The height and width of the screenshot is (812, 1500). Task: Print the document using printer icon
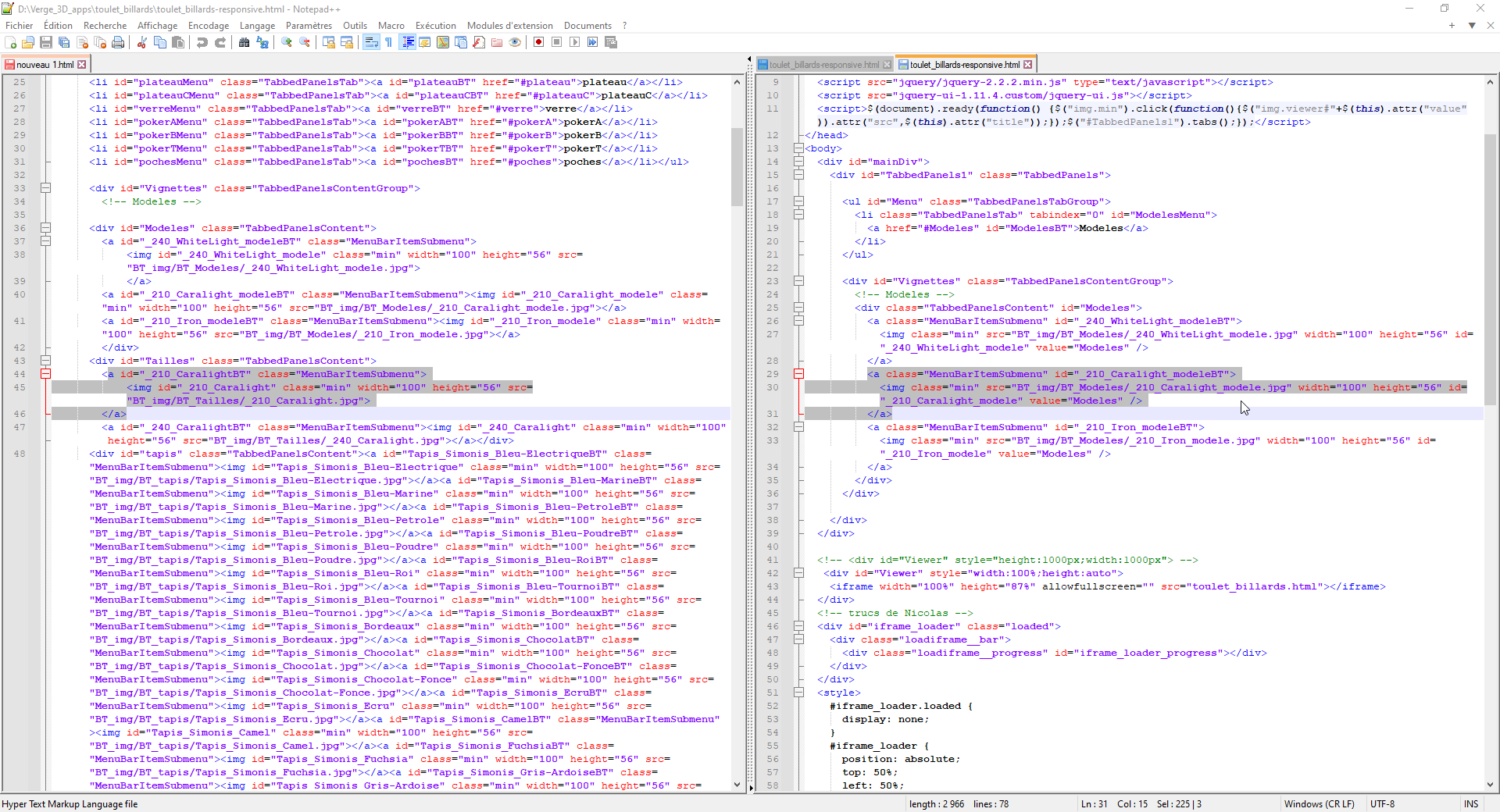coord(118,42)
